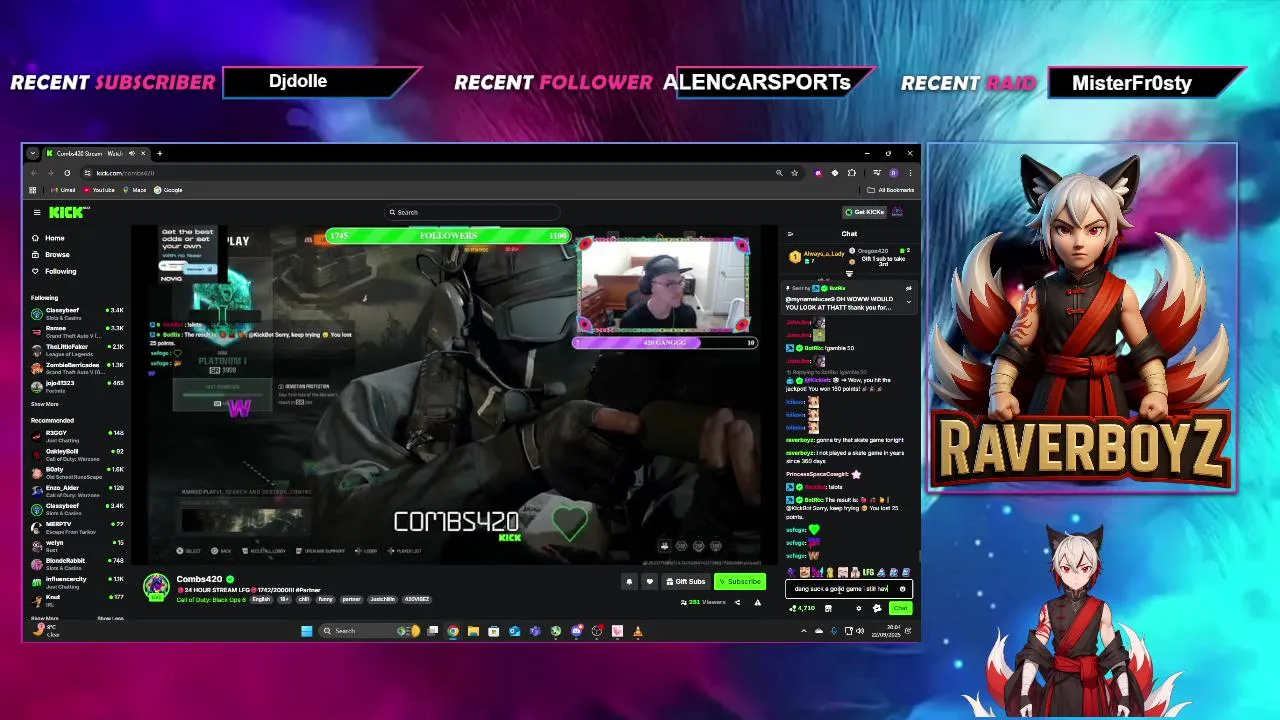Open jojo41323 channel in sidebar
Image resolution: width=1280 pixels, height=720 pixels.
(77, 386)
